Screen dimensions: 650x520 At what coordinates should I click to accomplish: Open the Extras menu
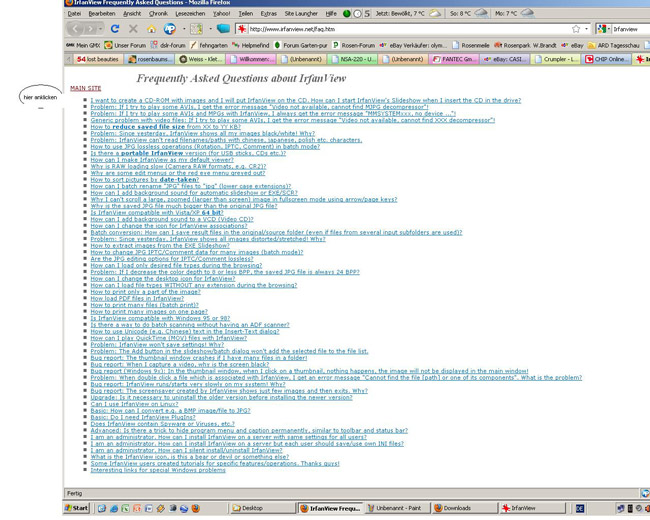269,13
